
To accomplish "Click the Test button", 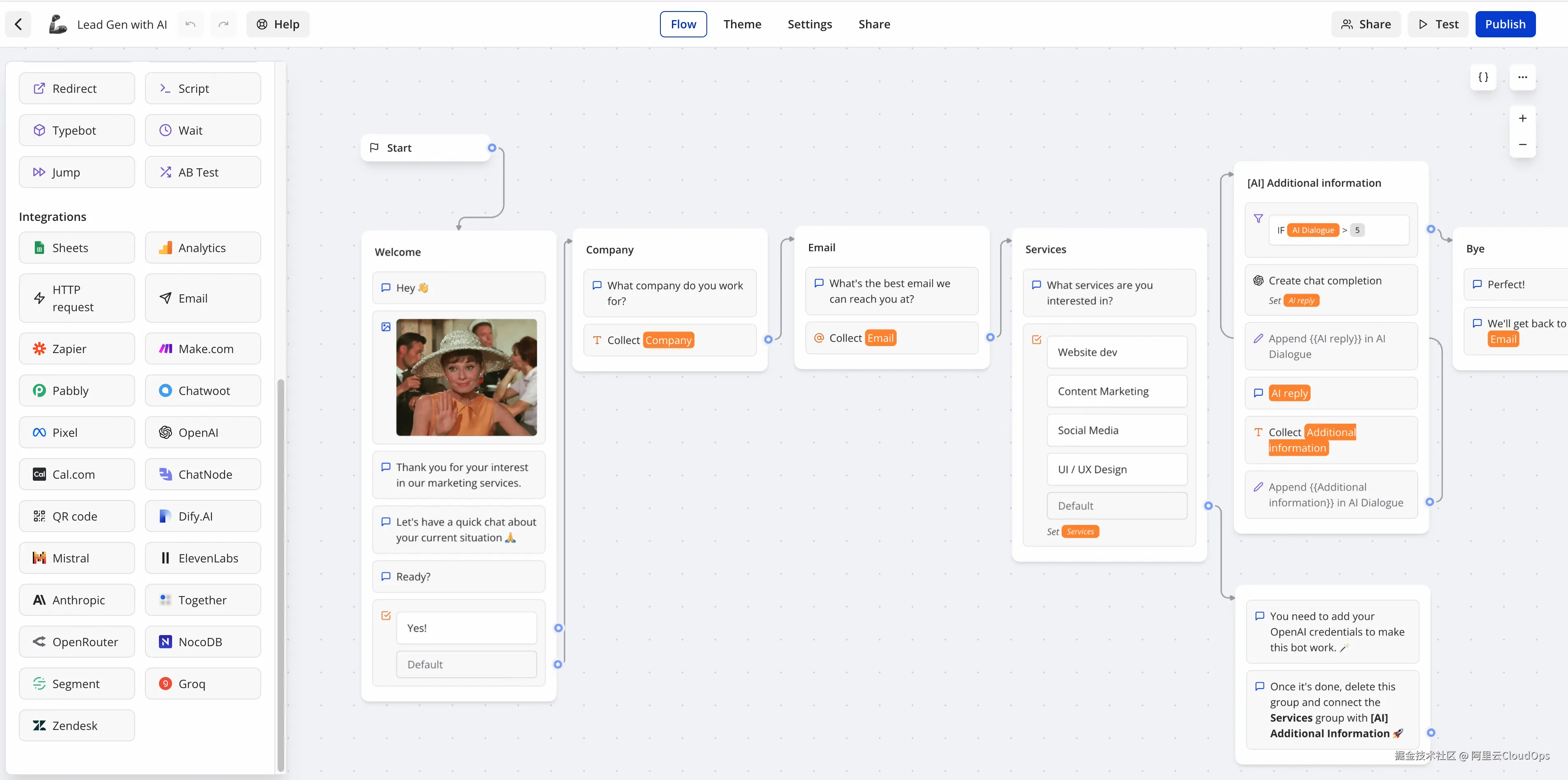I will pyautogui.click(x=1438, y=24).
